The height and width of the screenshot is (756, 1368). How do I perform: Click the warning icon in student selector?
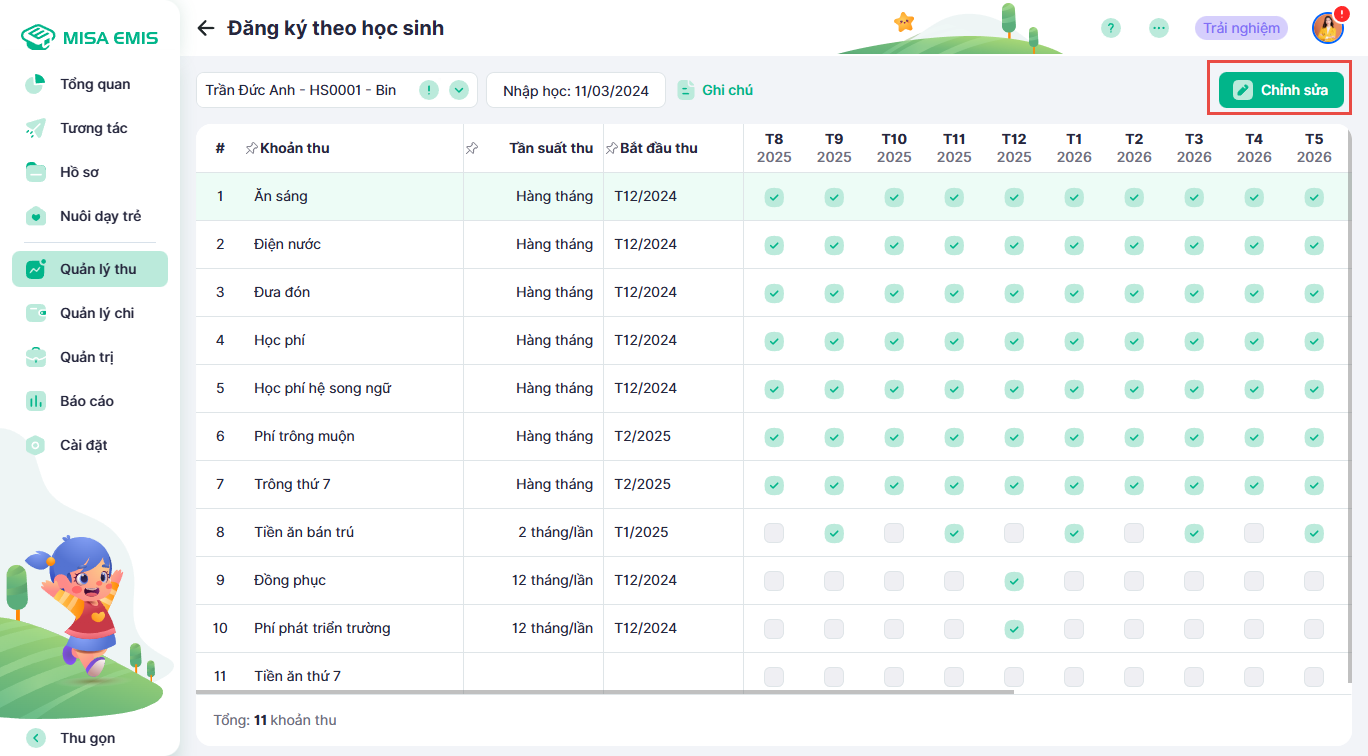[429, 90]
